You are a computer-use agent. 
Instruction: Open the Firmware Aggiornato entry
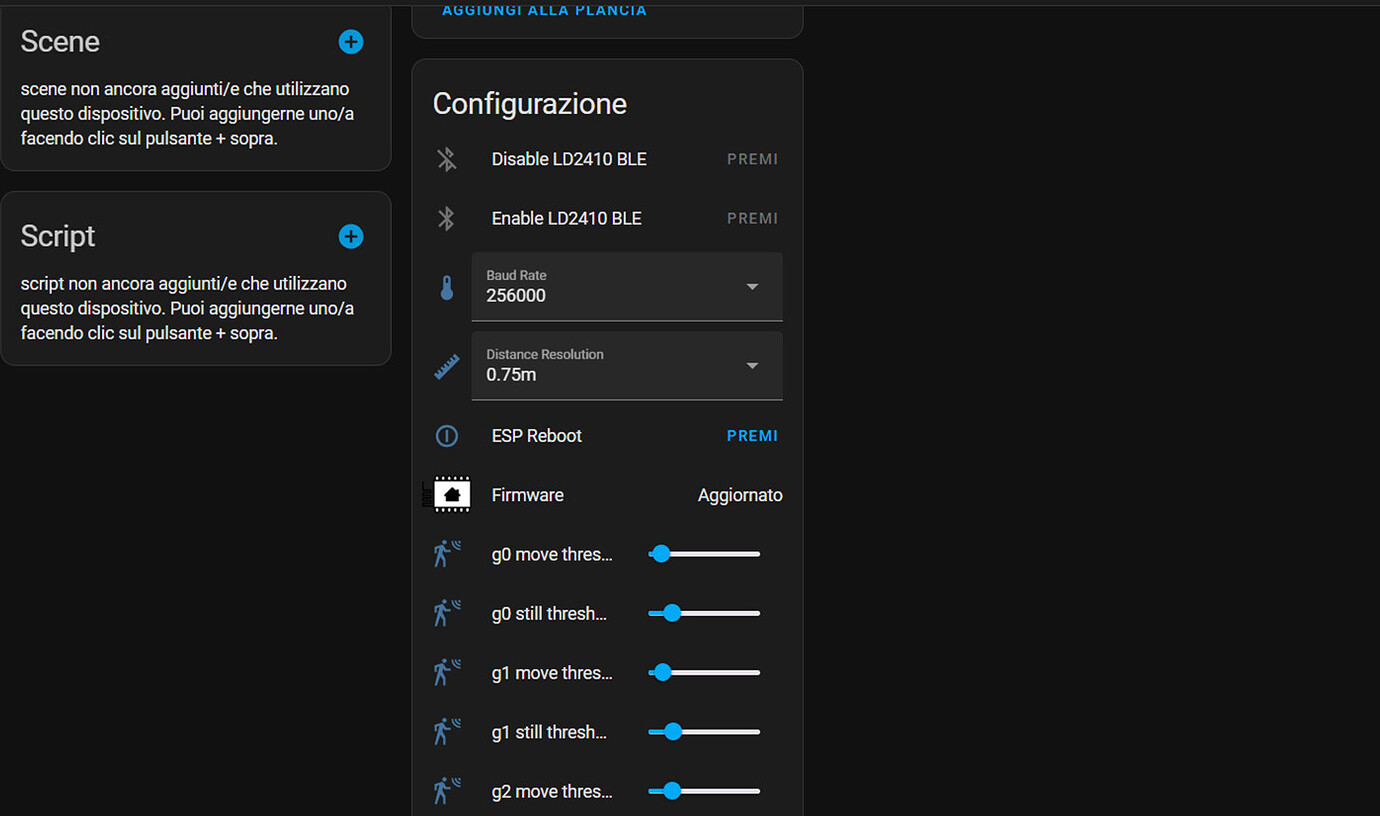pyautogui.click(x=739, y=495)
